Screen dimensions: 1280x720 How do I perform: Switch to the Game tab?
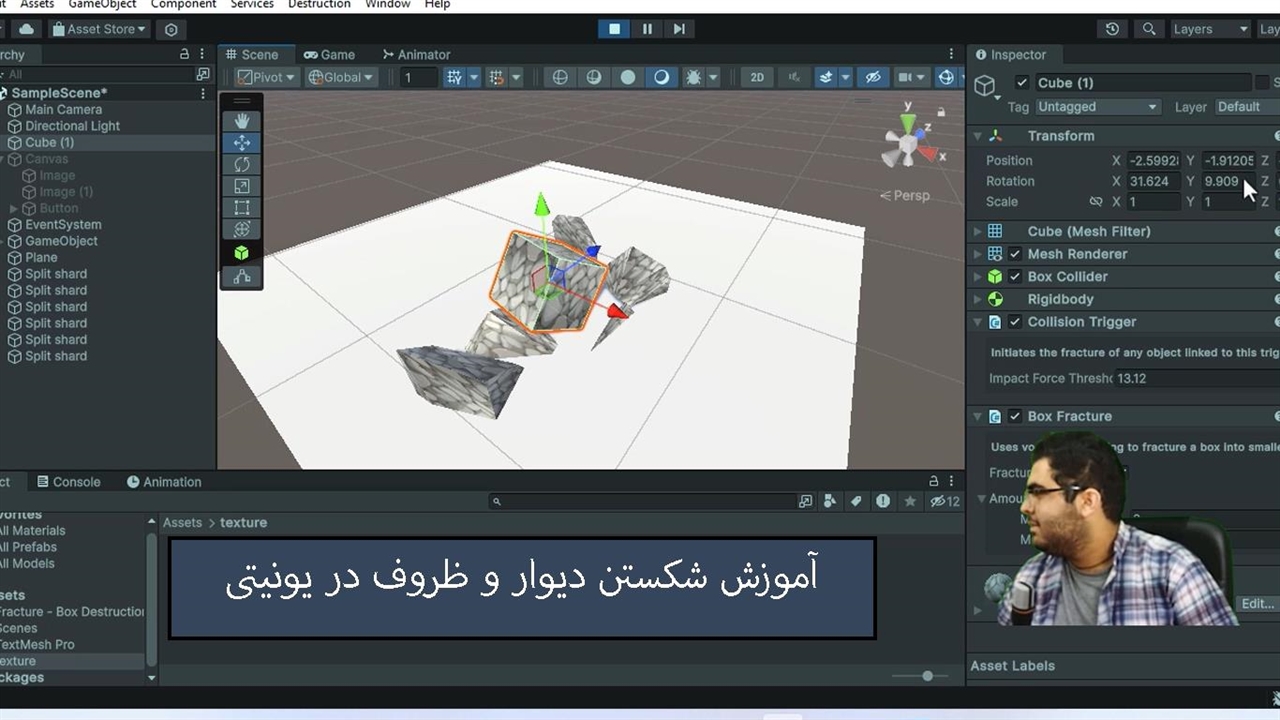(x=329, y=55)
